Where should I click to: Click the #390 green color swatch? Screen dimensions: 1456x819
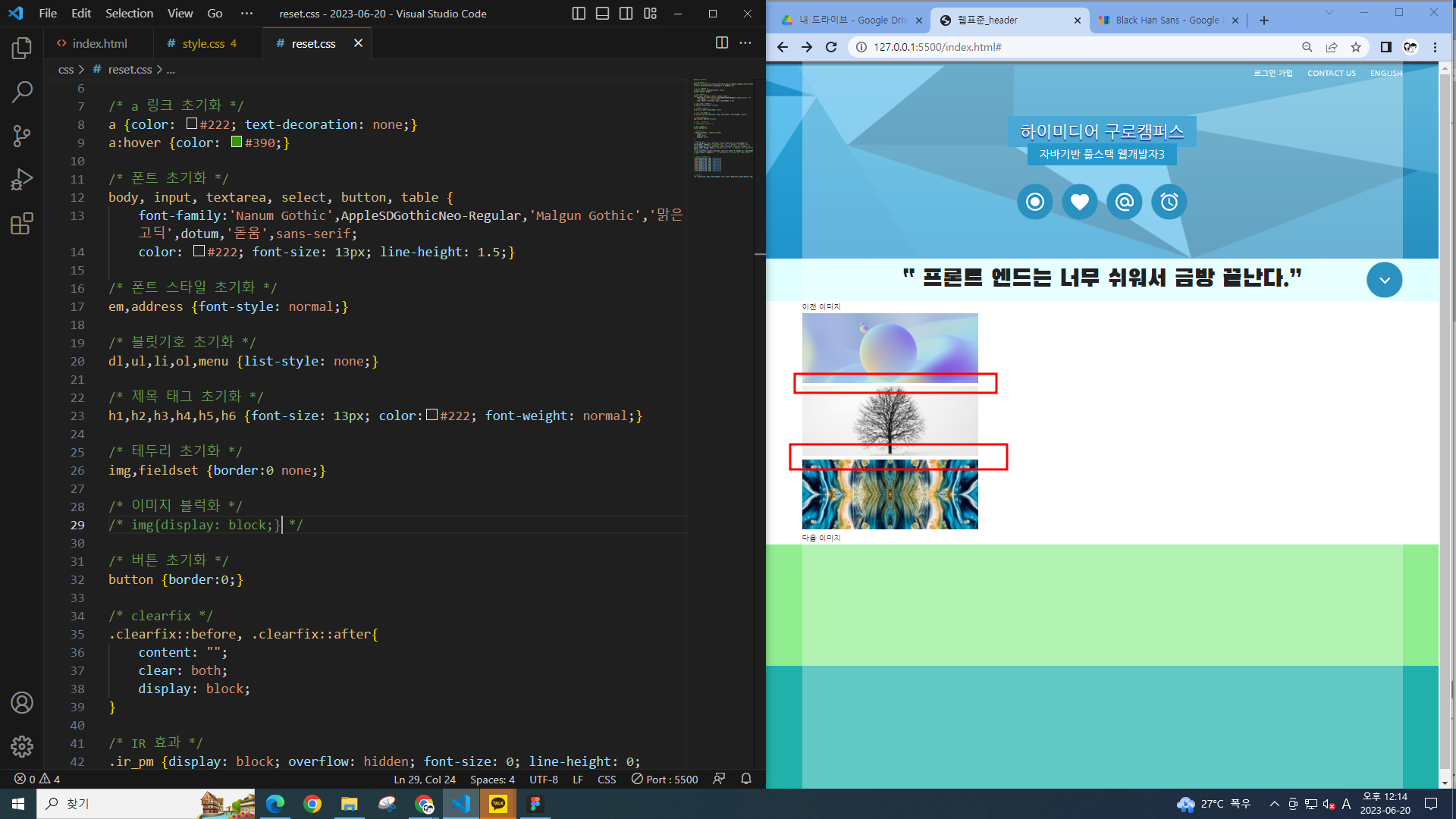click(237, 143)
